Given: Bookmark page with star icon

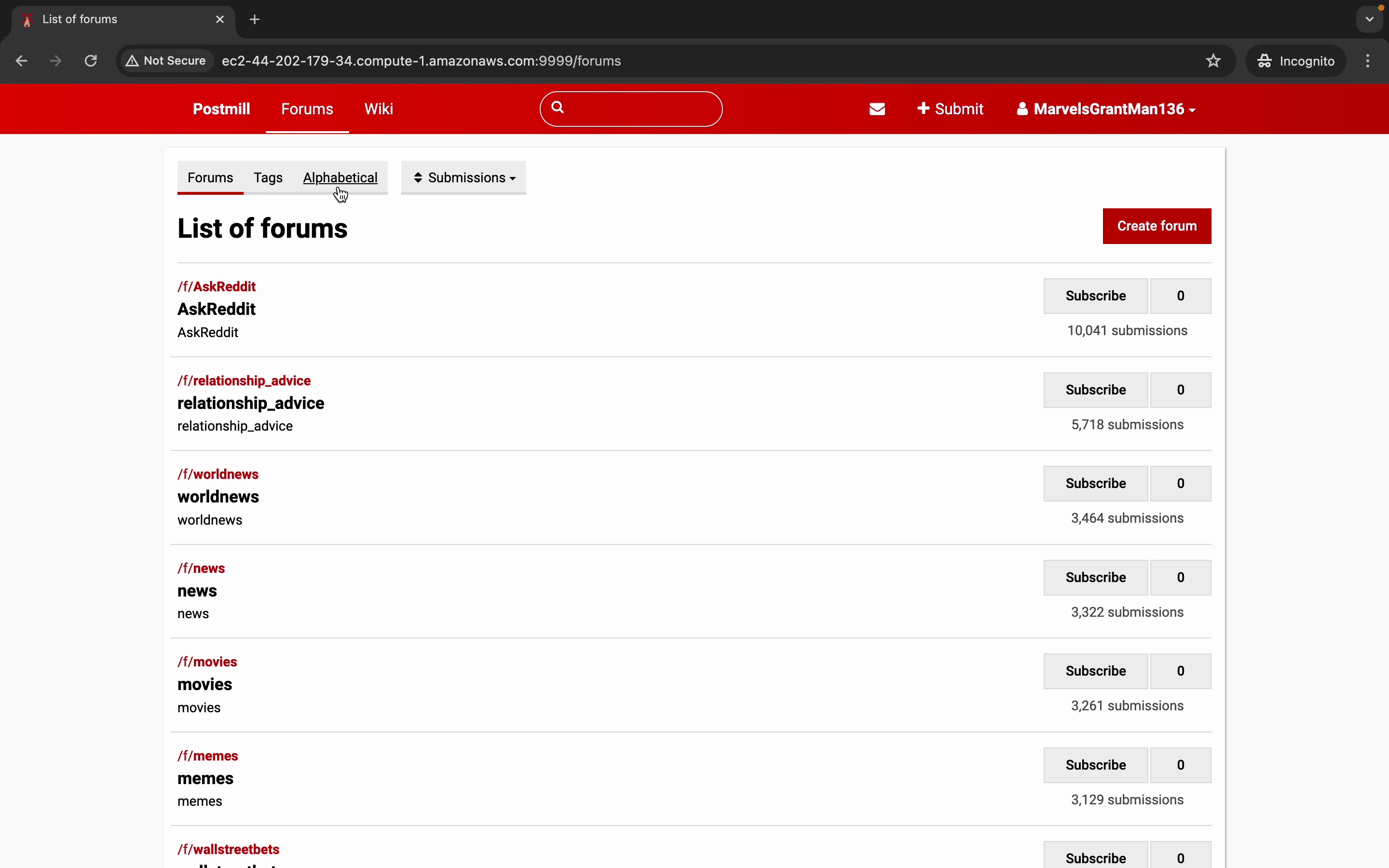Looking at the screenshot, I should point(1213,61).
